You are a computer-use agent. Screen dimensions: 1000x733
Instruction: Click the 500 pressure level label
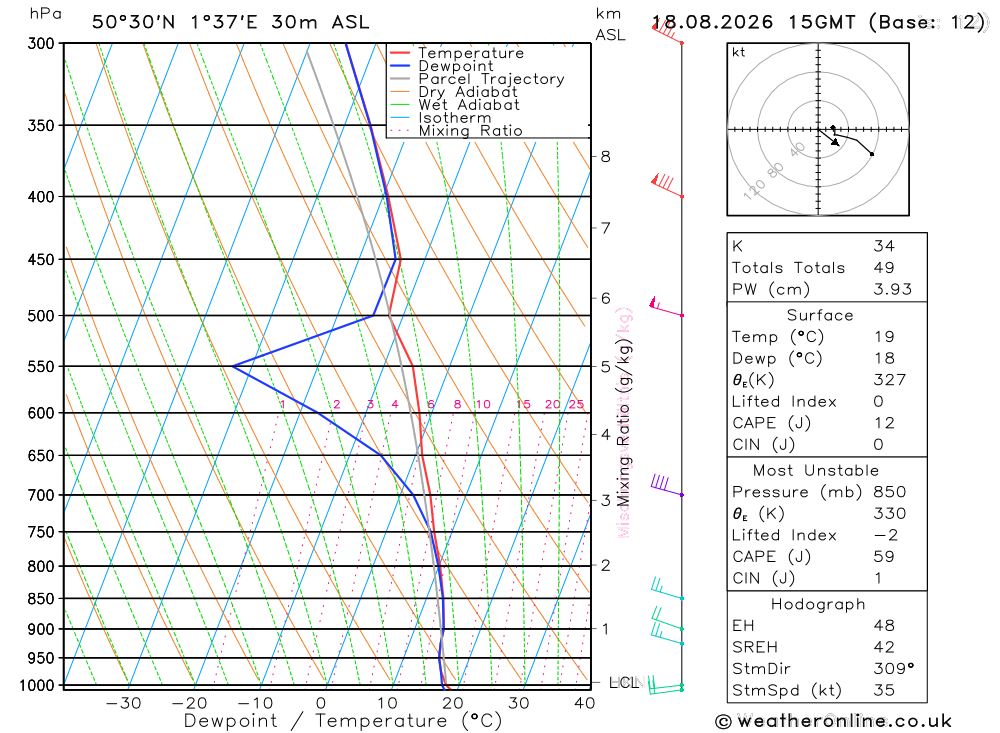coord(41,316)
